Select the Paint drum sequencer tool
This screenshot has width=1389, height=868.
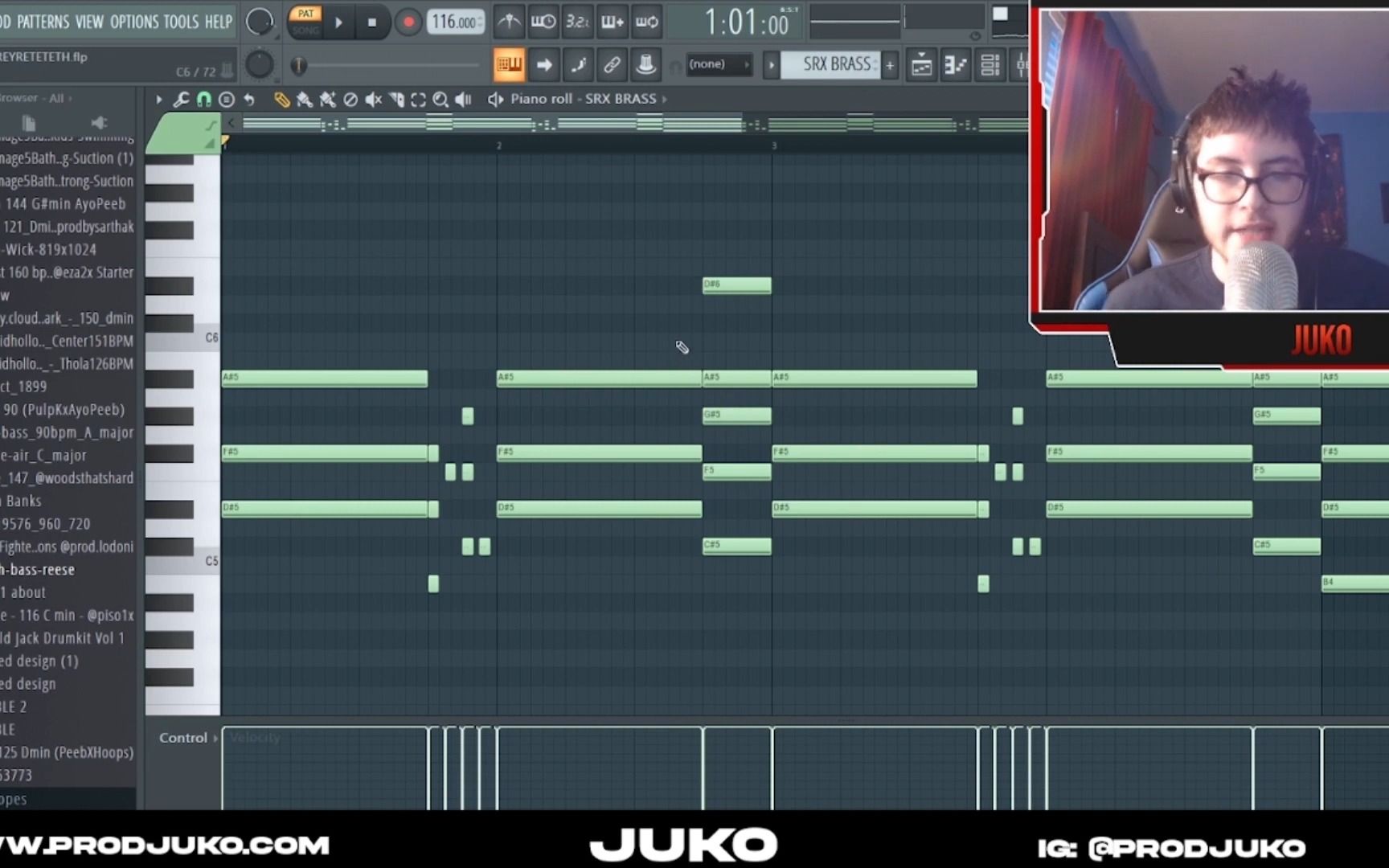point(327,99)
